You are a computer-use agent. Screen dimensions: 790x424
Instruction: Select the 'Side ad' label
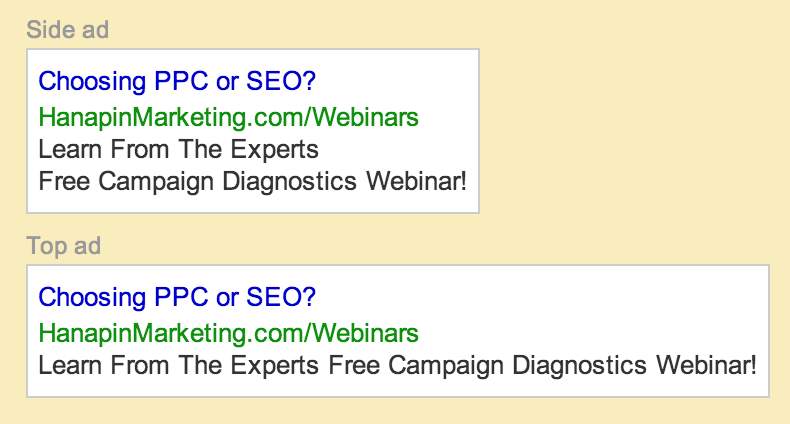pos(68,30)
